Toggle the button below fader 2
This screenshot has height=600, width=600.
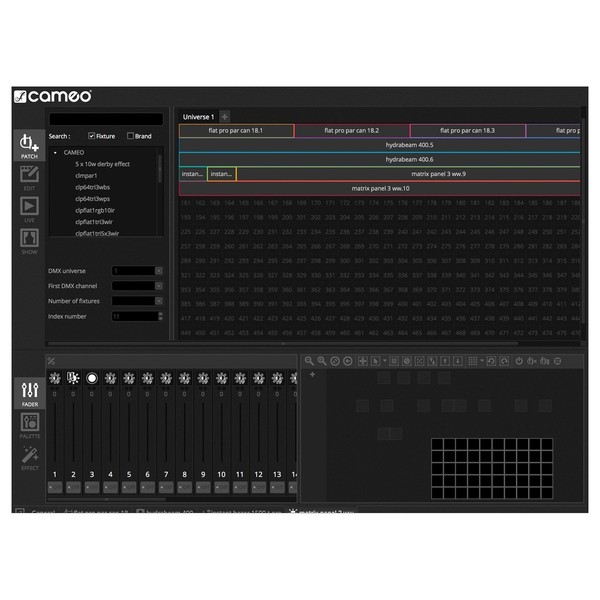pos(73,487)
